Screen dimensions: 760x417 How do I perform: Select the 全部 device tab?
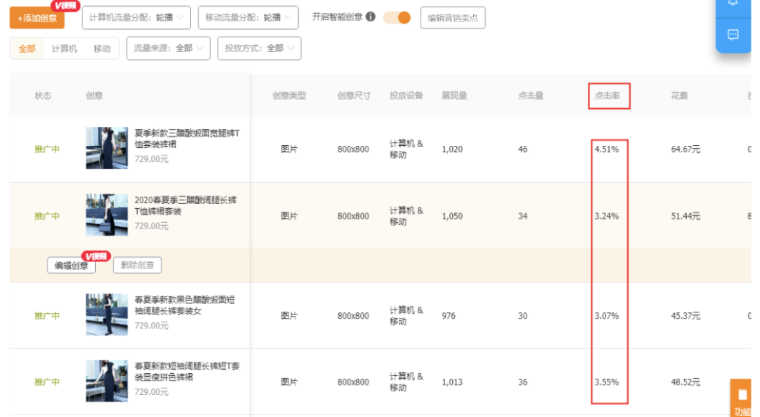27,48
